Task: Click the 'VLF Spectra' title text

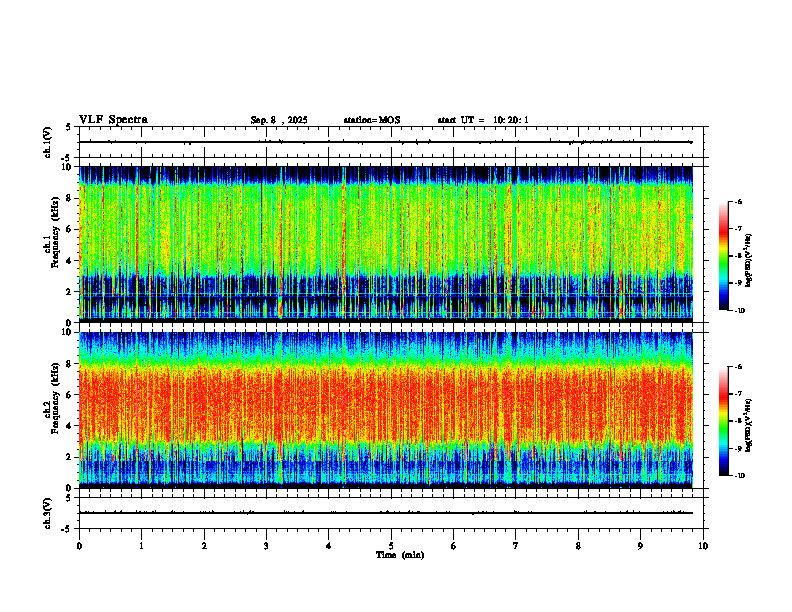Action: [x=113, y=120]
